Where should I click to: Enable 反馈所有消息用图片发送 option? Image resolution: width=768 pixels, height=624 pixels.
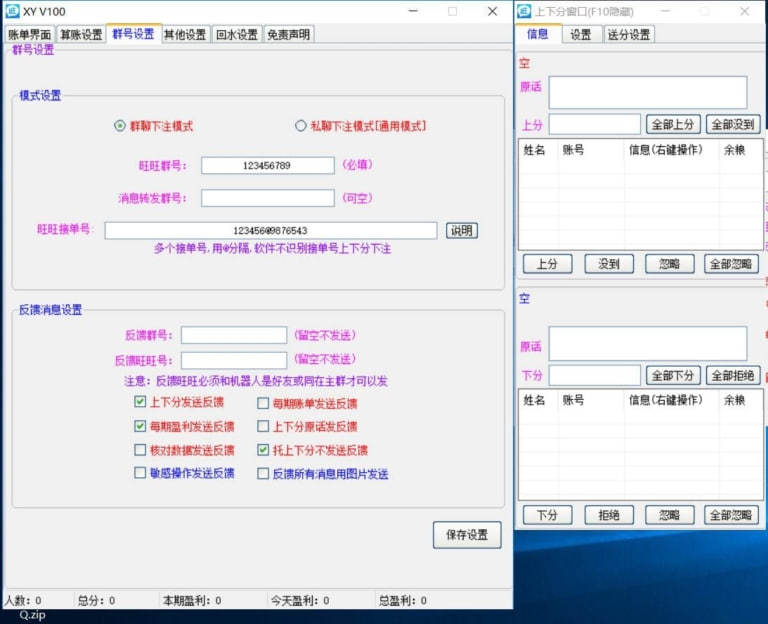pos(264,473)
